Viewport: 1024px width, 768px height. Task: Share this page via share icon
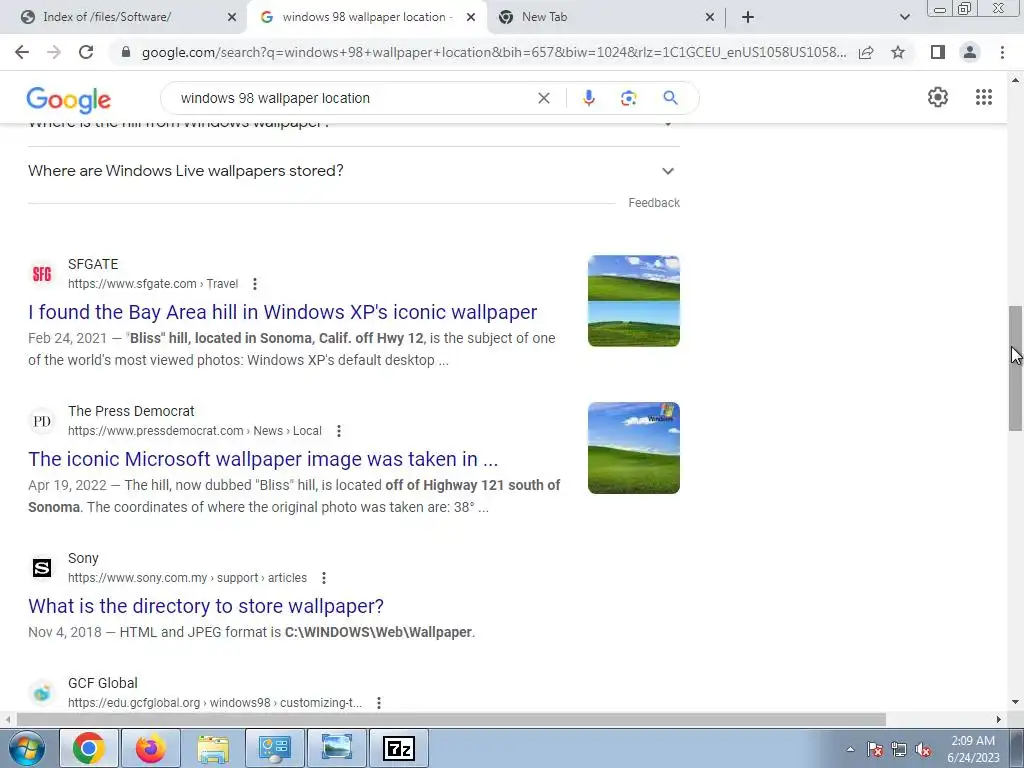866,52
